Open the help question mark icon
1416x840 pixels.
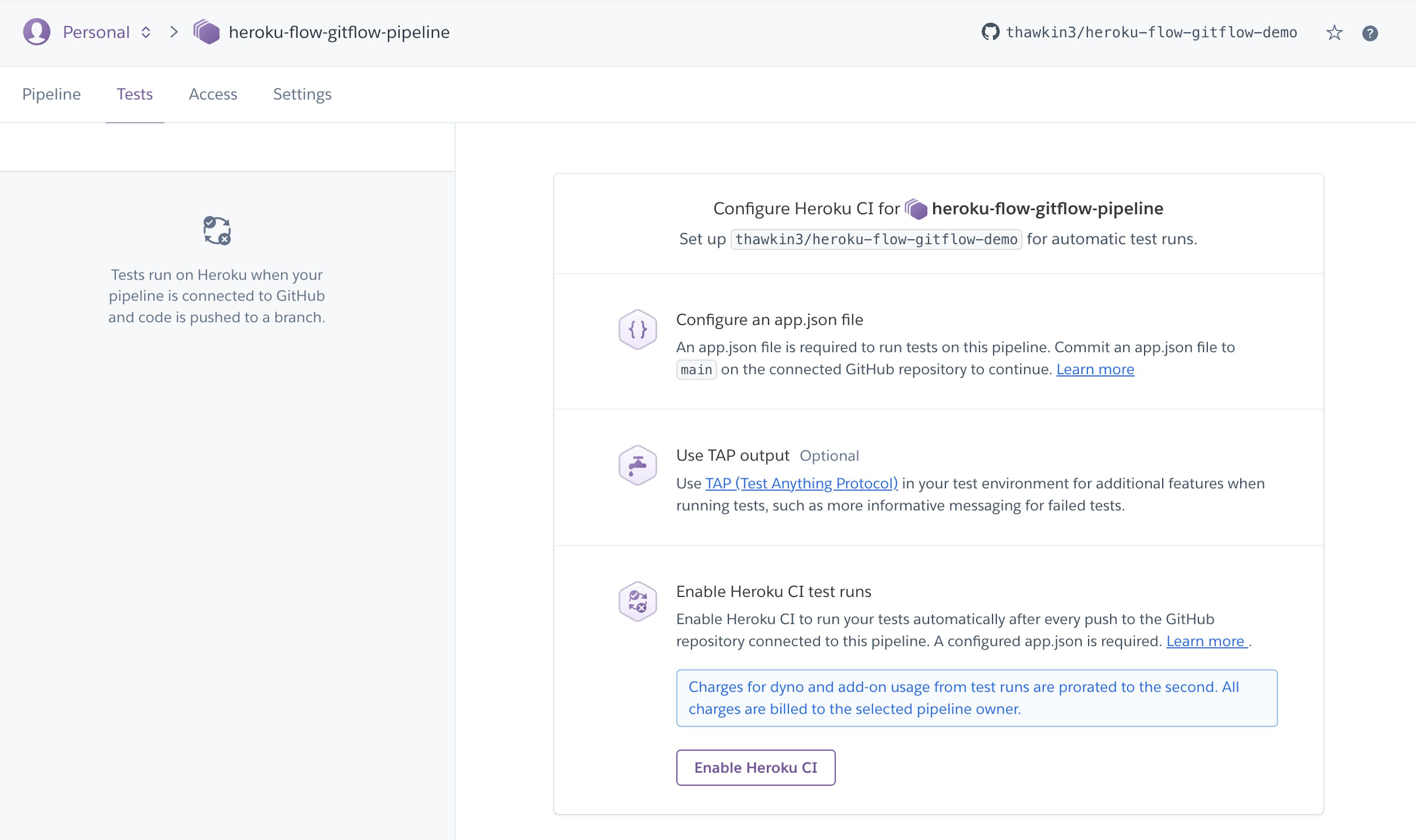point(1370,34)
